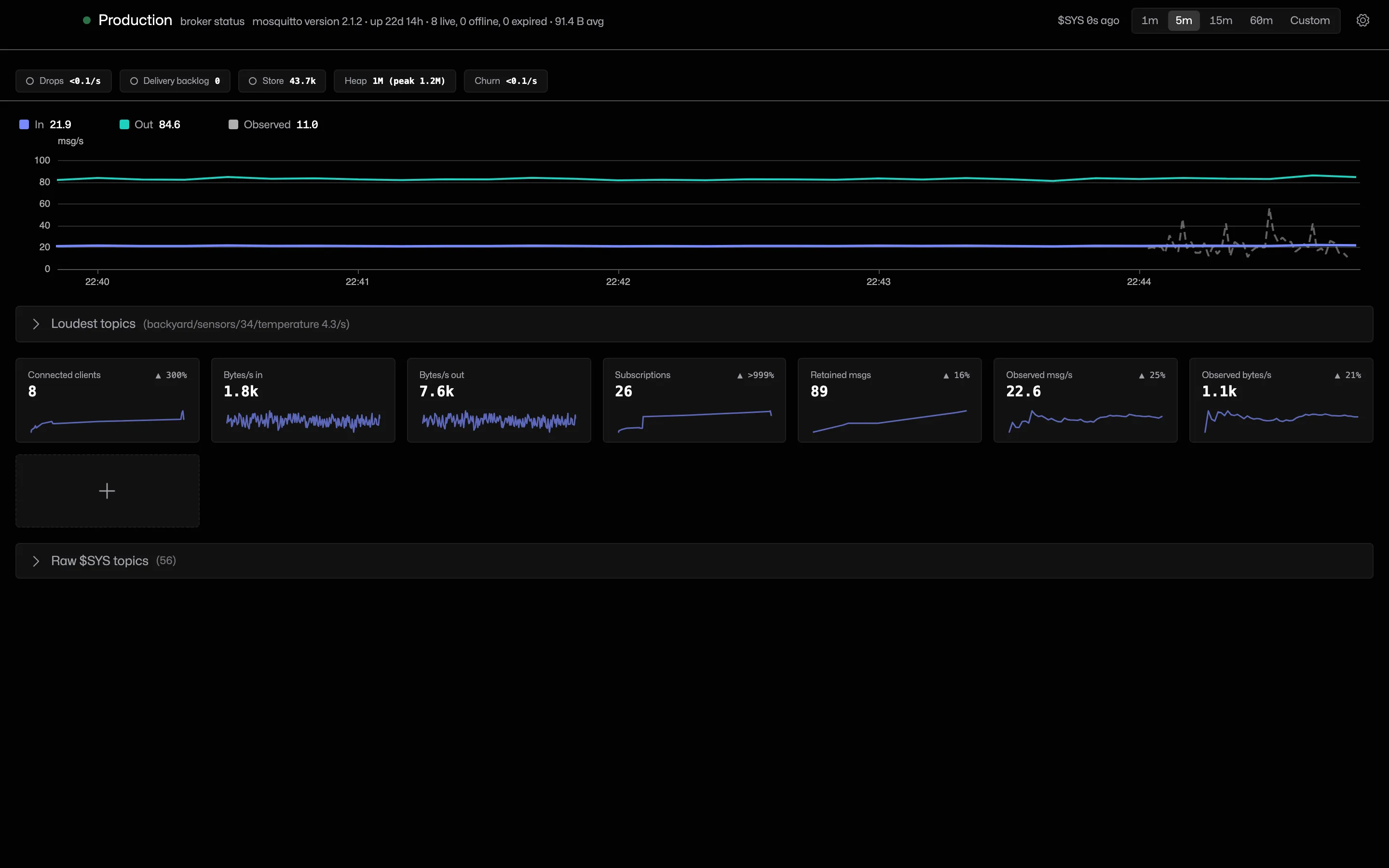Click the green Production status dot
The width and height of the screenshot is (1389, 868).
pyautogui.click(x=87, y=20)
